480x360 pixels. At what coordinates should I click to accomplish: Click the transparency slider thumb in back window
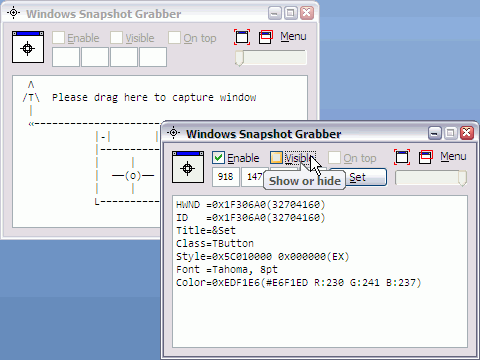tap(239, 58)
